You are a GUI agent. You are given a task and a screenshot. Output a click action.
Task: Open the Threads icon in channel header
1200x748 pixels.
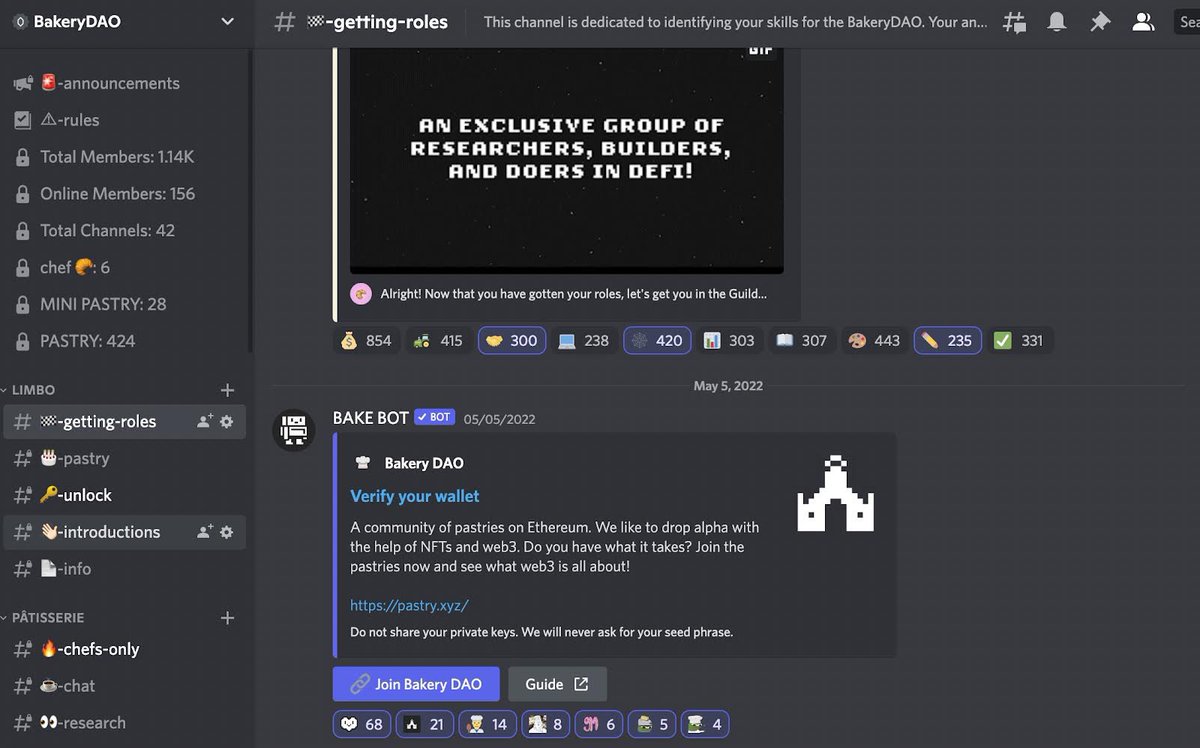(1014, 21)
